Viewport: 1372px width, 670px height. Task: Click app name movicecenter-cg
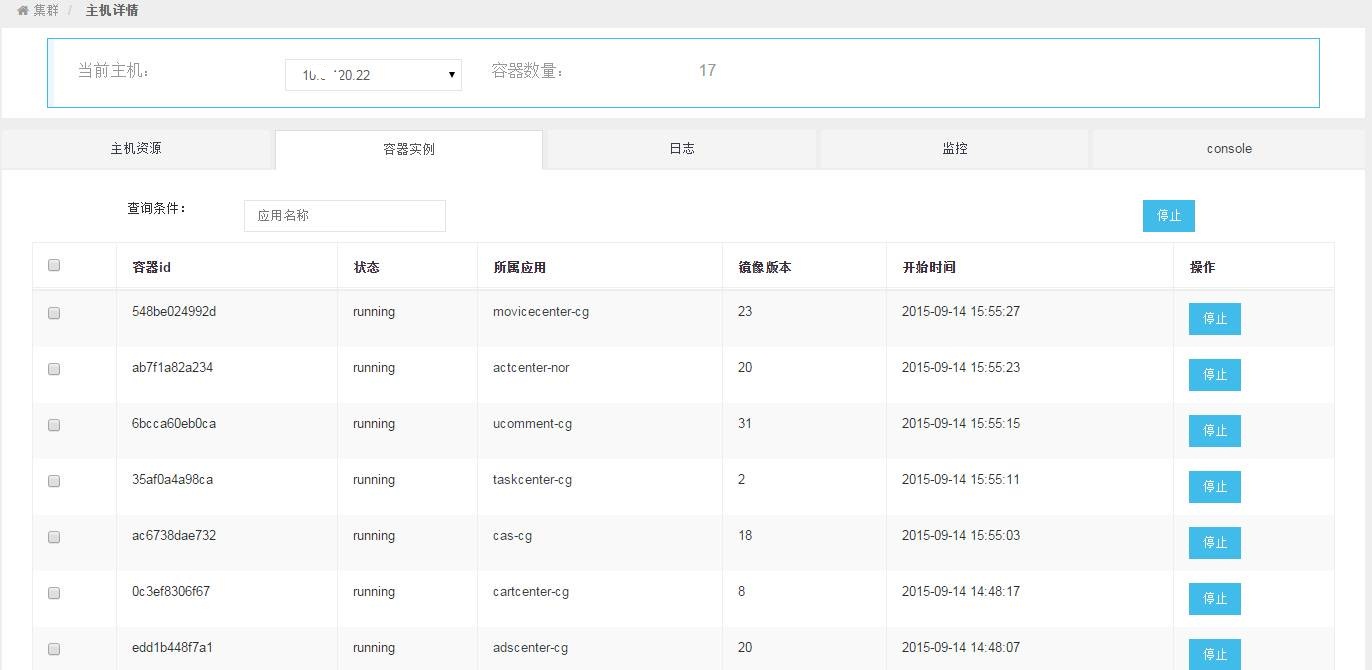click(x=541, y=312)
